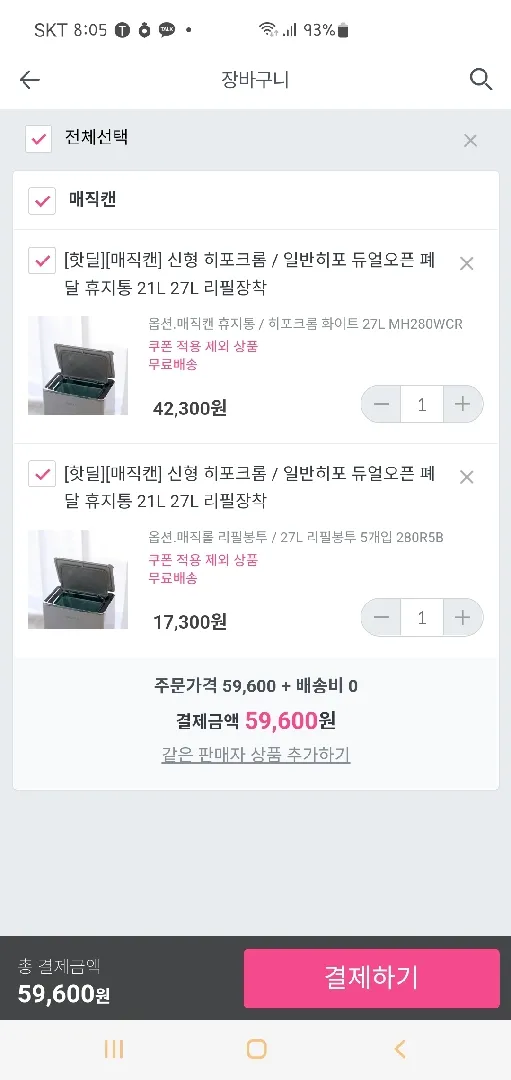Uncheck the 매직캔 seller checkbox
This screenshot has width=511, height=1080.
(x=42, y=201)
